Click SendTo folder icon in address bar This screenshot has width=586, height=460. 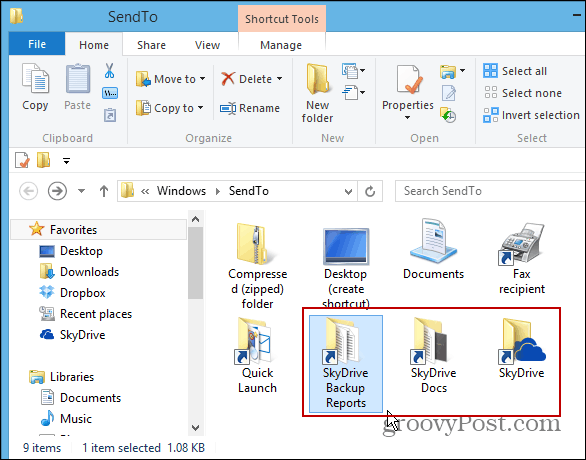point(127,190)
